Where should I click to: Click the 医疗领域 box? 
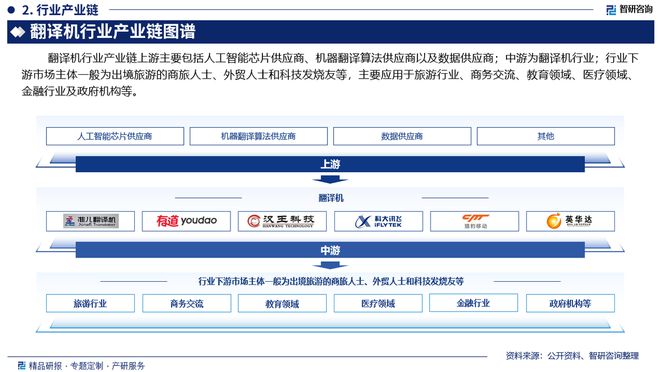coord(378,303)
